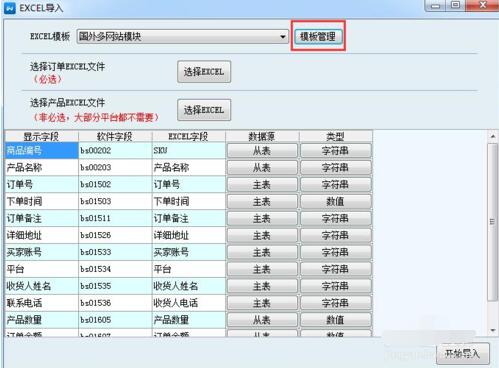
Task: Toggle 主表 data source in 订单号 row
Action: point(262,185)
